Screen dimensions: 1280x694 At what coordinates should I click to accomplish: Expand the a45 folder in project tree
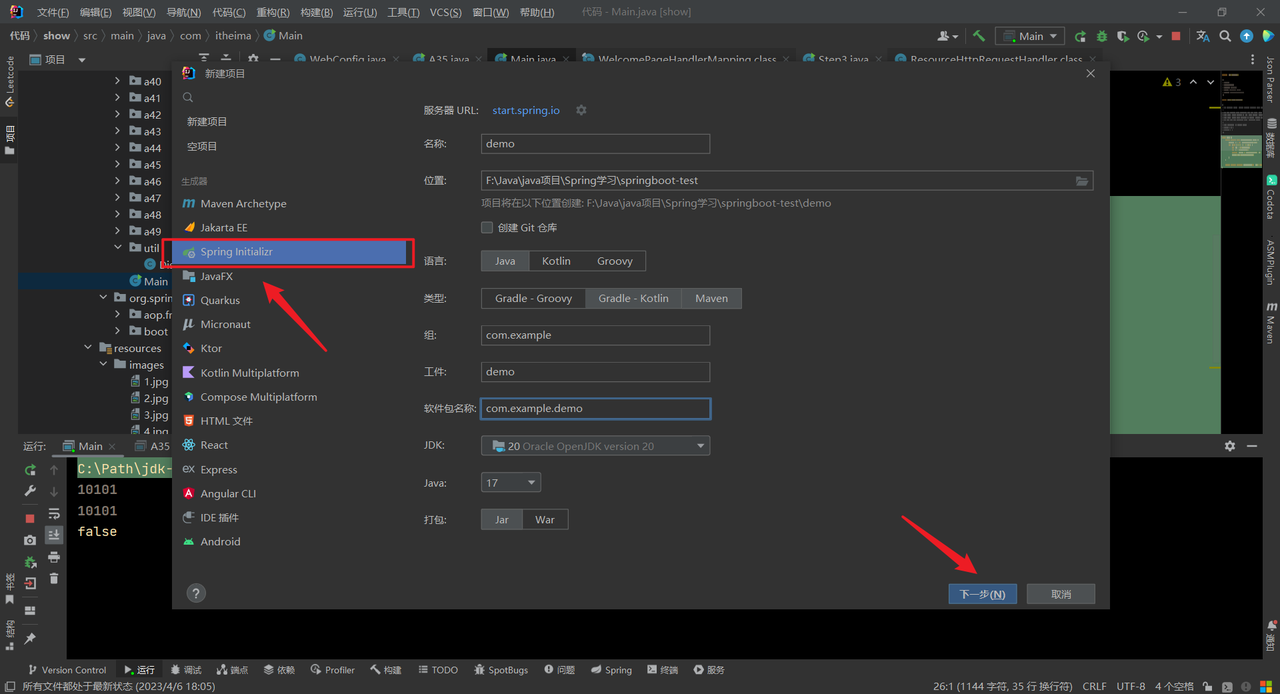118,164
